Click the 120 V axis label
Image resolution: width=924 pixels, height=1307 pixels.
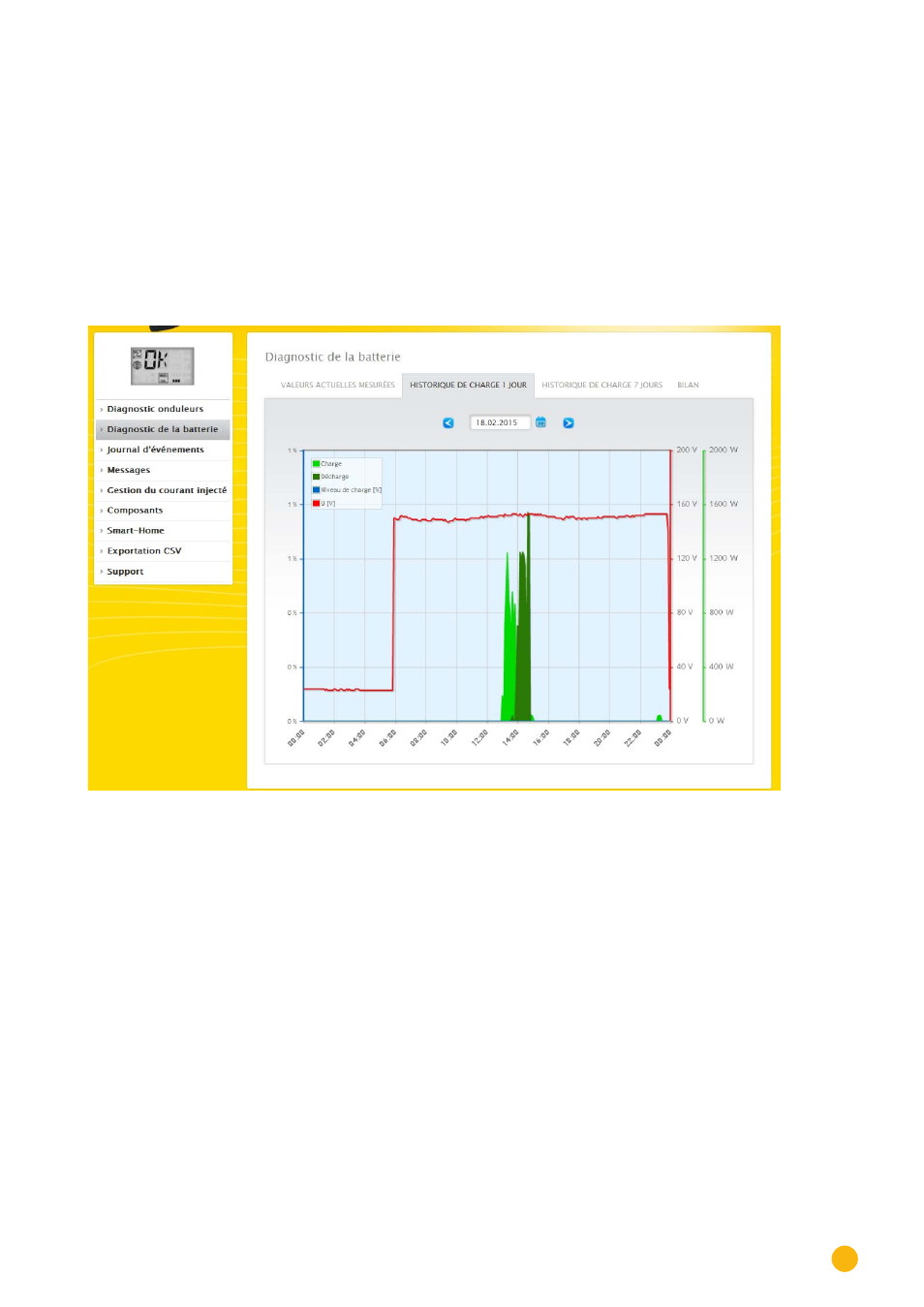point(686,559)
